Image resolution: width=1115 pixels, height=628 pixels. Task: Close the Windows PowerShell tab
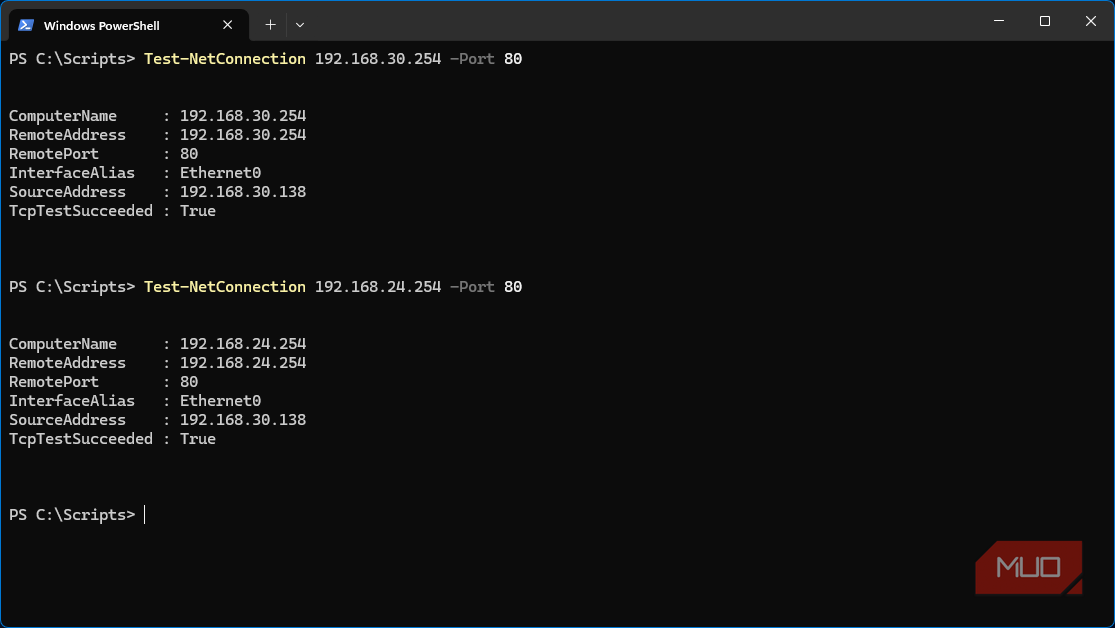228,25
